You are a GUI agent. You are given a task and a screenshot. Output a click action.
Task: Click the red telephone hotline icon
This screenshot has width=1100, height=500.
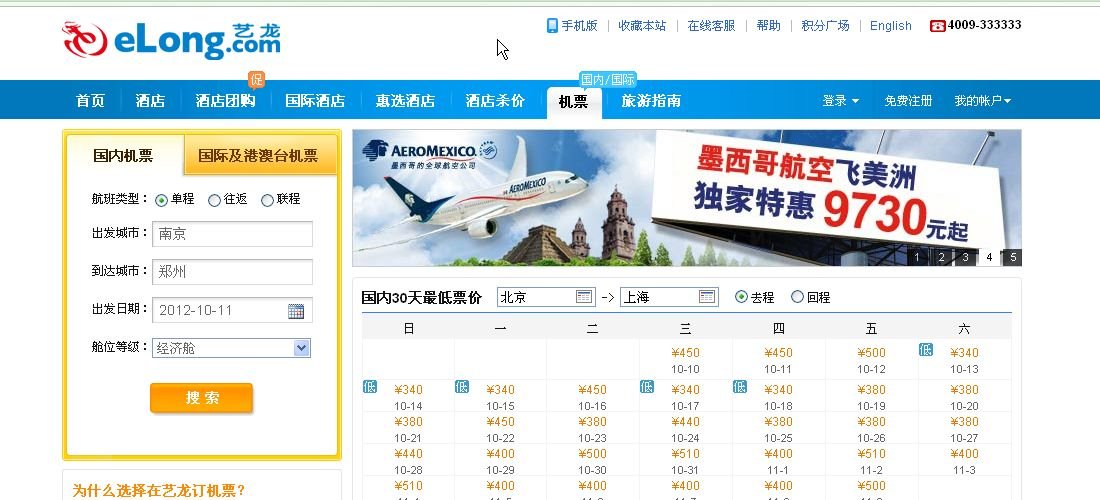click(x=937, y=26)
